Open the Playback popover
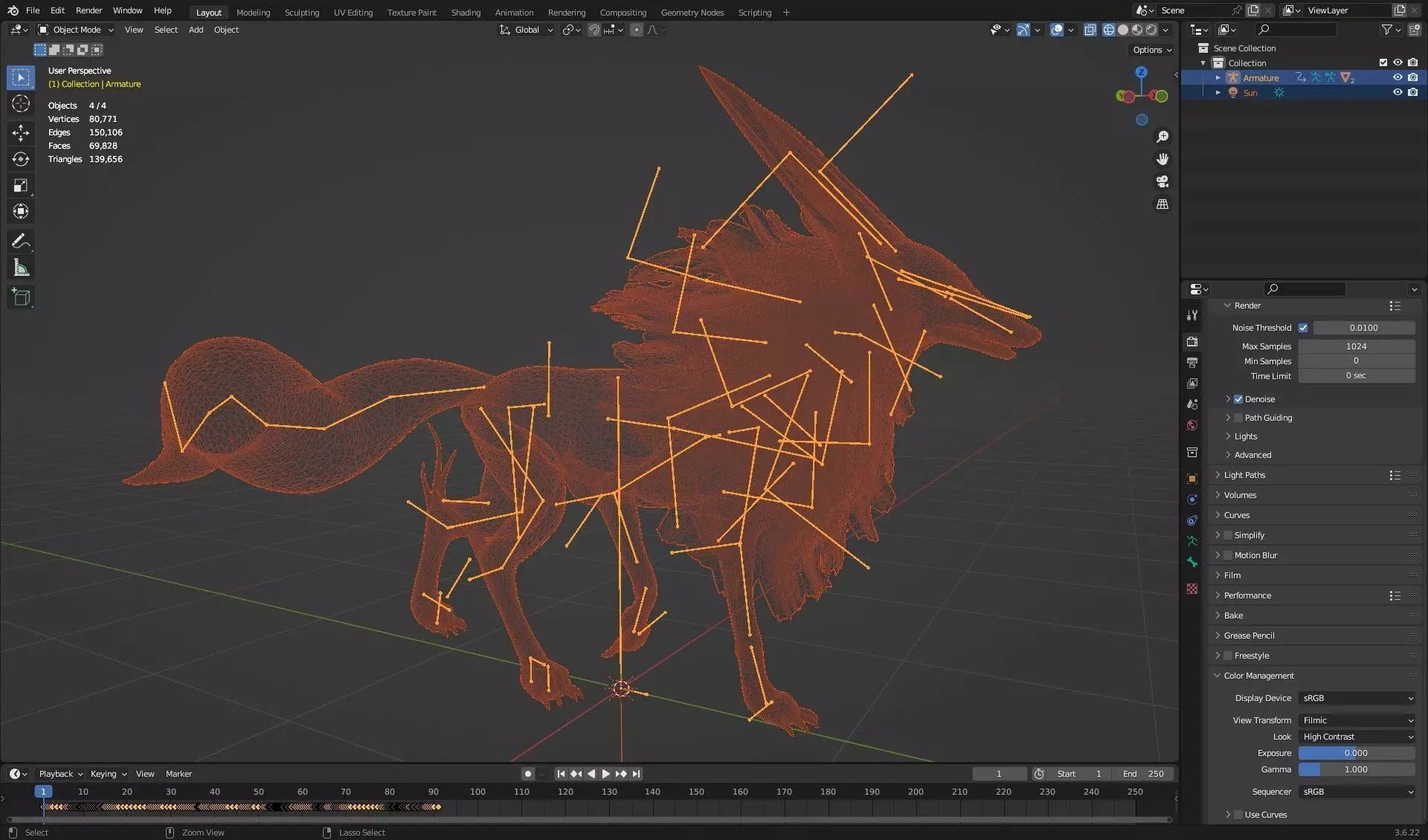The width and height of the screenshot is (1428, 840). click(x=60, y=774)
